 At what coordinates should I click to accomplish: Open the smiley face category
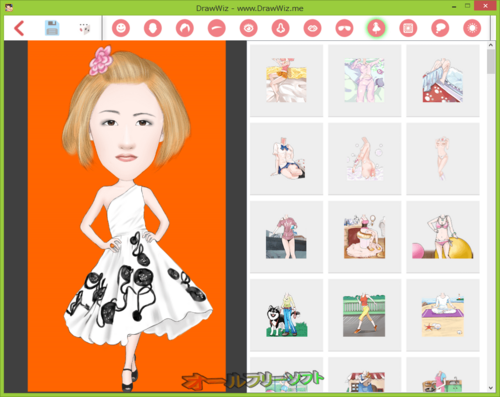point(121,28)
